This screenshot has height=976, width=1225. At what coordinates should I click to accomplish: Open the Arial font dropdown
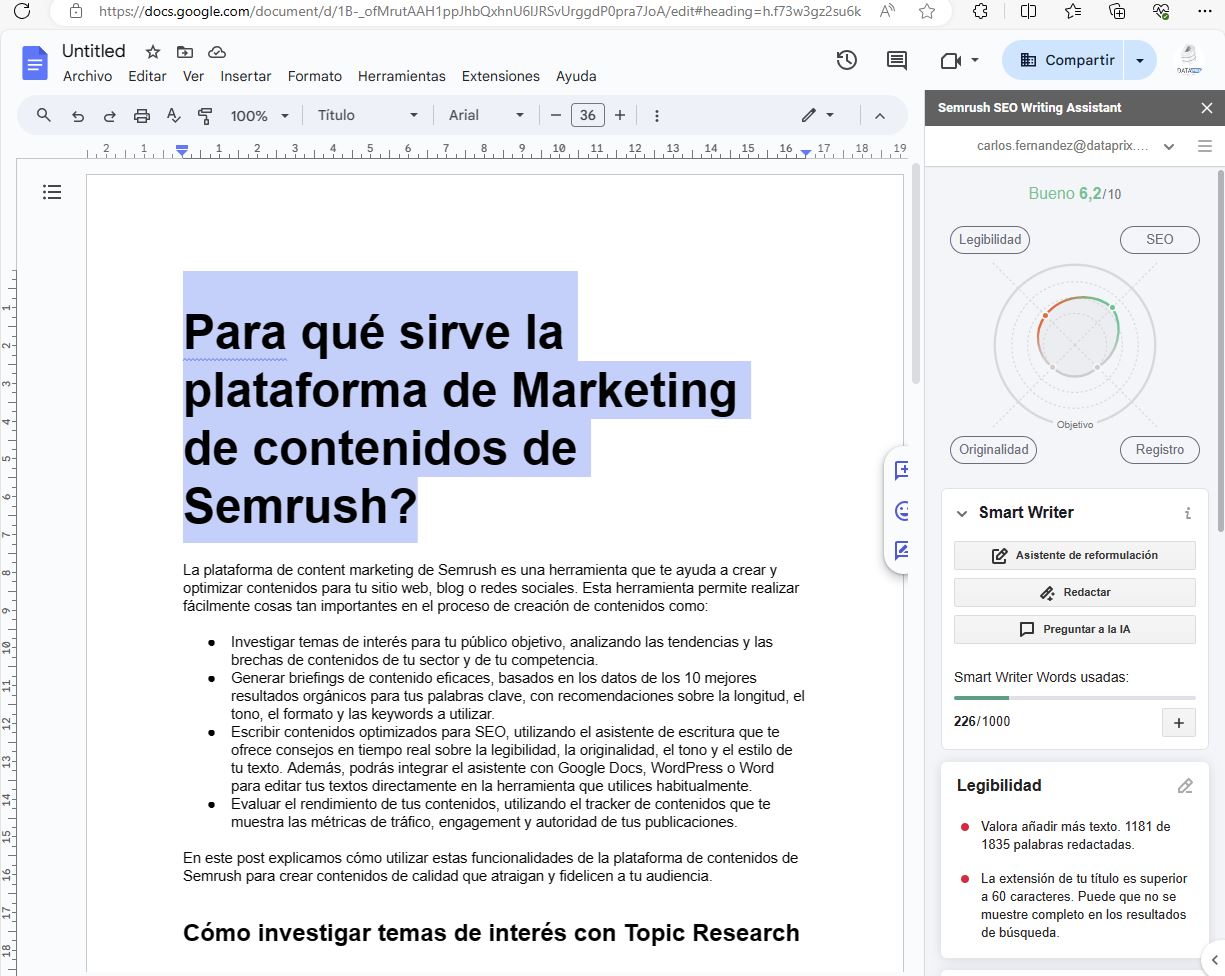pyautogui.click(x=486, y=116)
